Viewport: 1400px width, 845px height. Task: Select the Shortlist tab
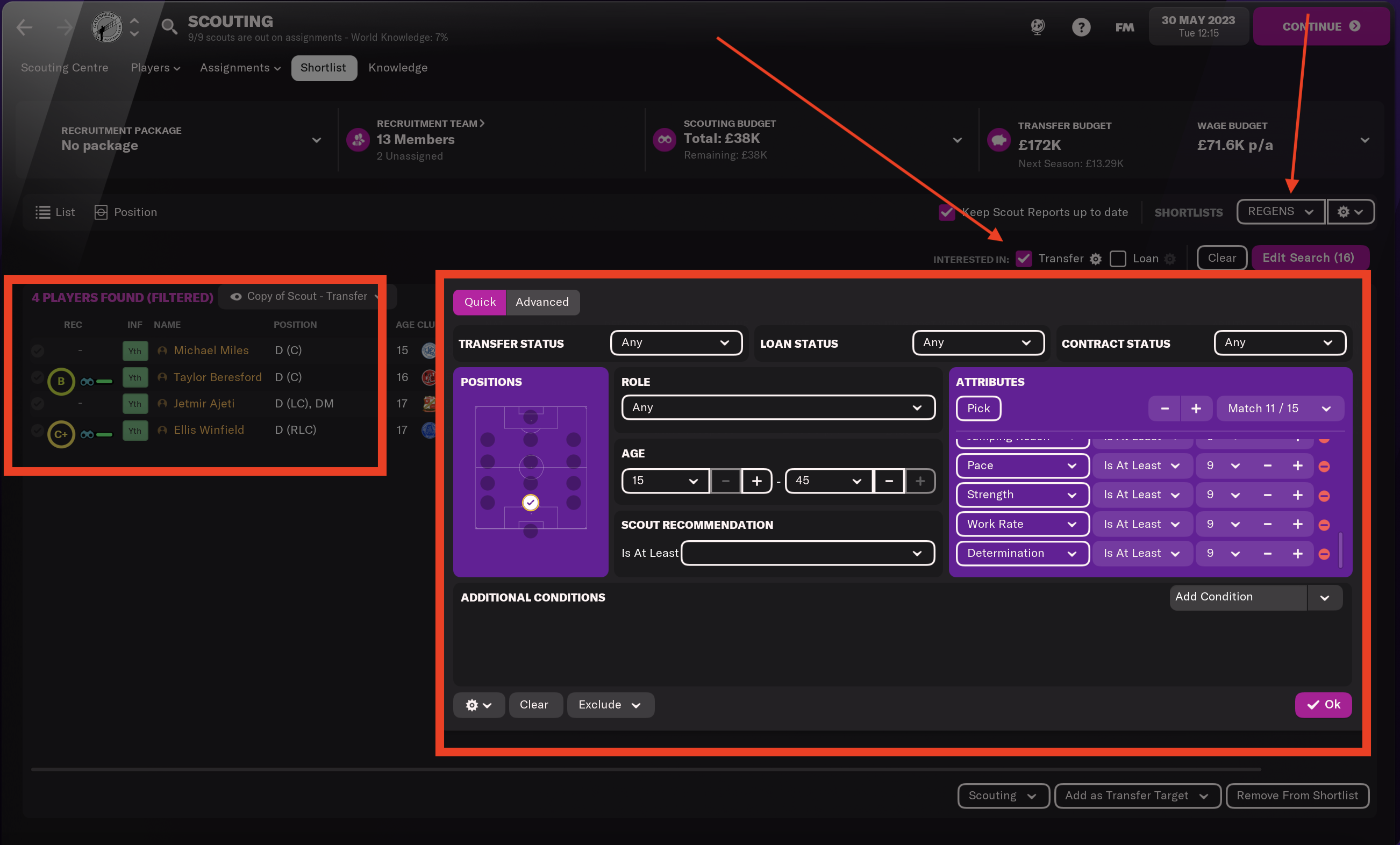point(323,68)
